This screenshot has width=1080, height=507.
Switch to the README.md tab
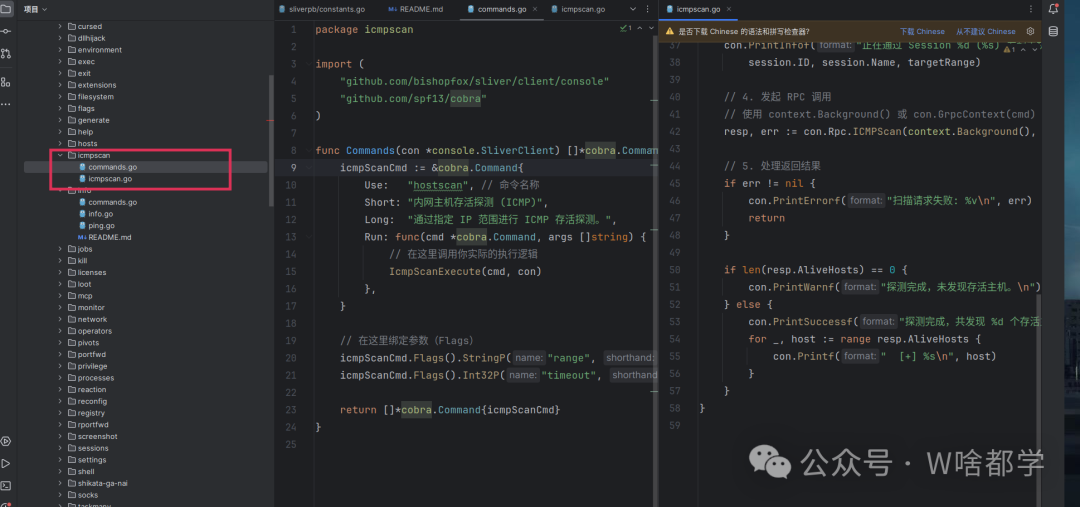tap(421, 9)
